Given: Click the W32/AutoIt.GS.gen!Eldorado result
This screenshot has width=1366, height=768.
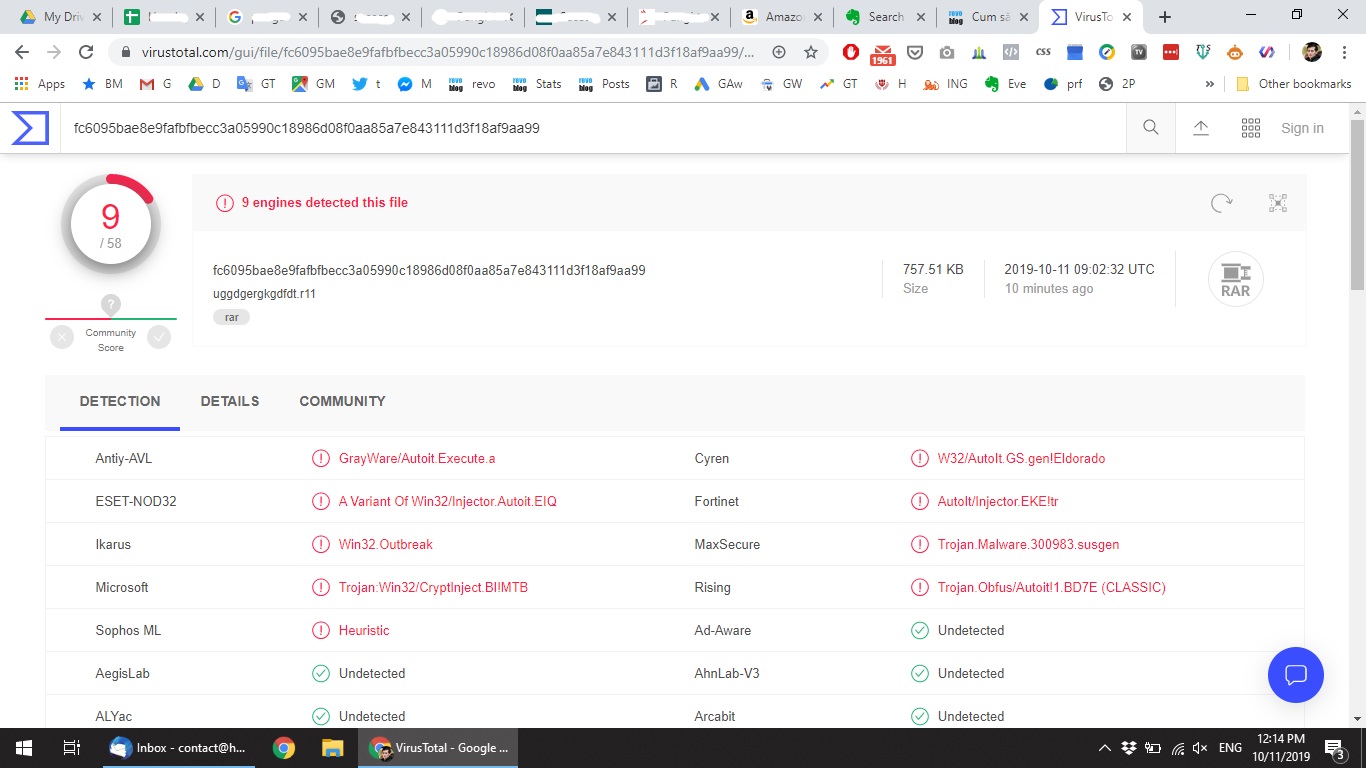Looking at the screenshot, I should click(x=1021, y=458).
